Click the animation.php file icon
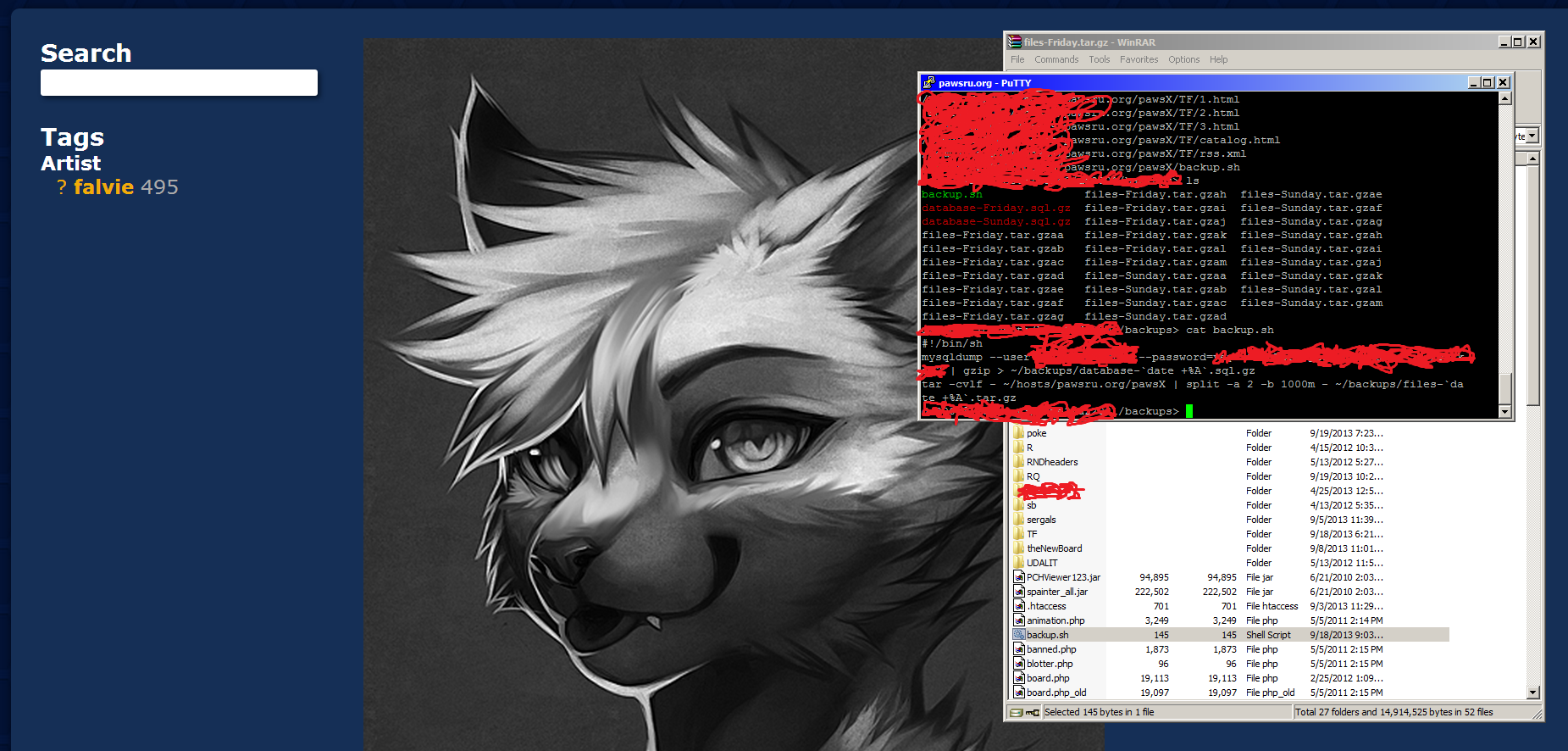Viewport: 1568px width, 751px height. click(x=1019, y=620)
